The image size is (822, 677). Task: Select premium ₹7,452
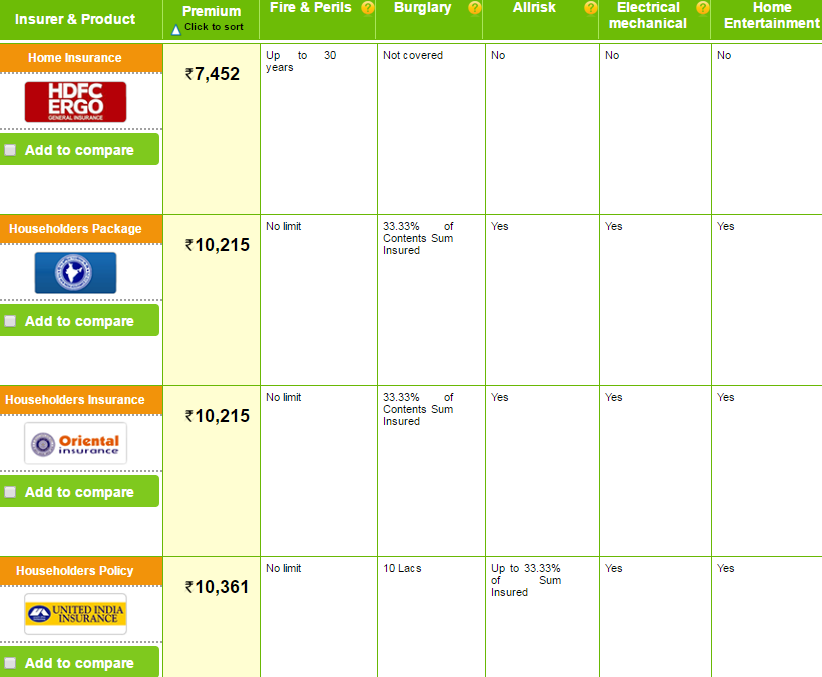coord(212,74)
